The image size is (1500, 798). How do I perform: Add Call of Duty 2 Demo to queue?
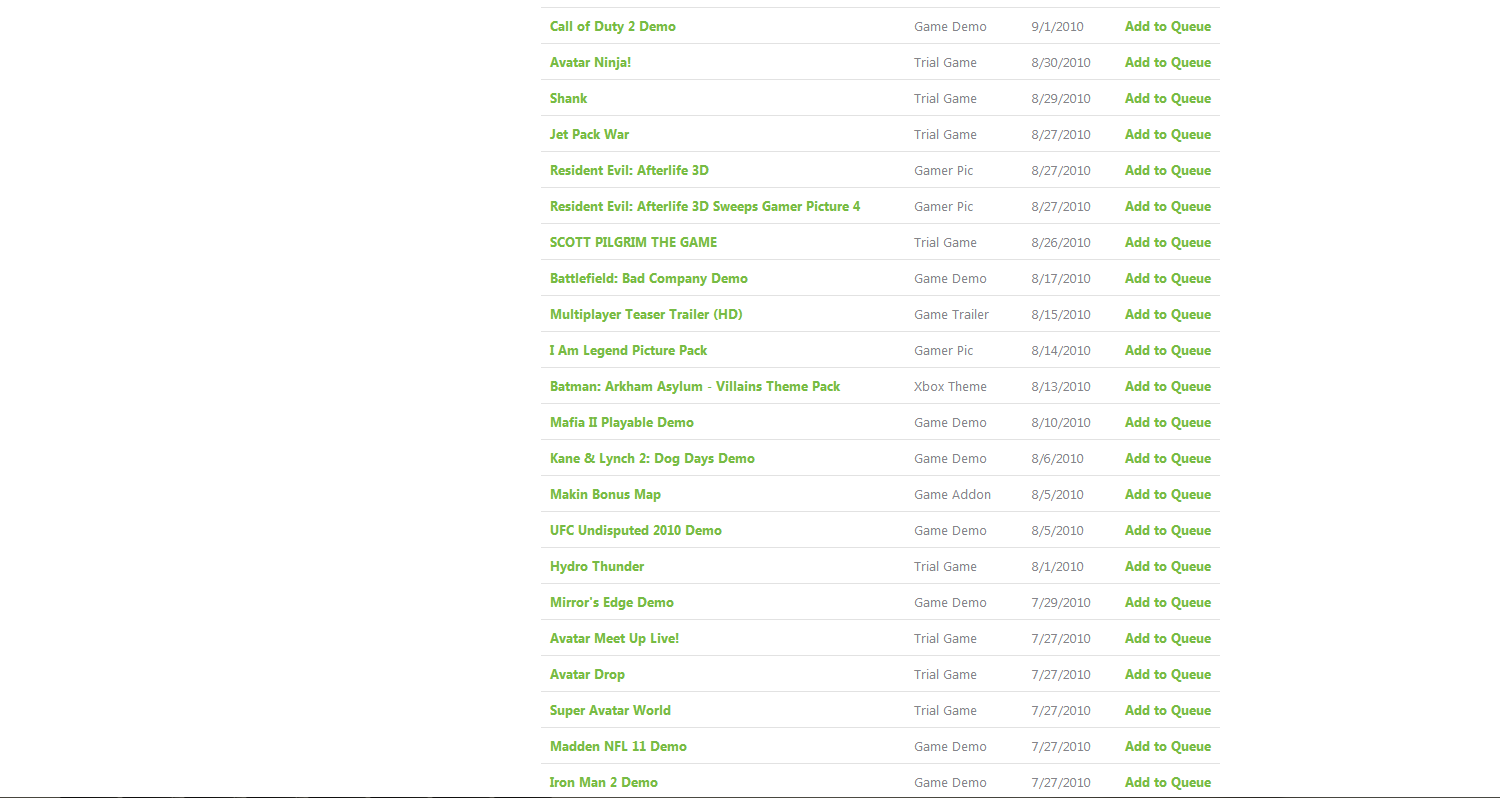click(x=1167, y=27)
